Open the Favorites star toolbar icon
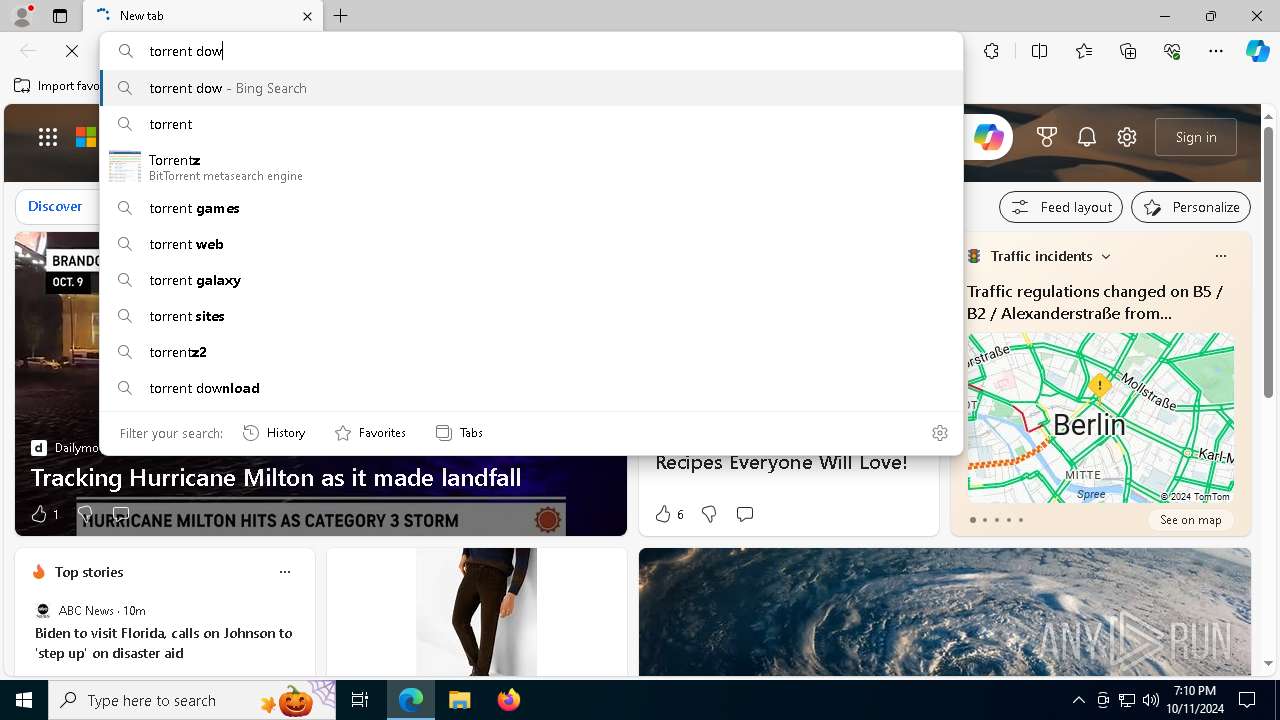This screenshot has height=720, width=1280. pyautogui.click(x=1084, y=51)
